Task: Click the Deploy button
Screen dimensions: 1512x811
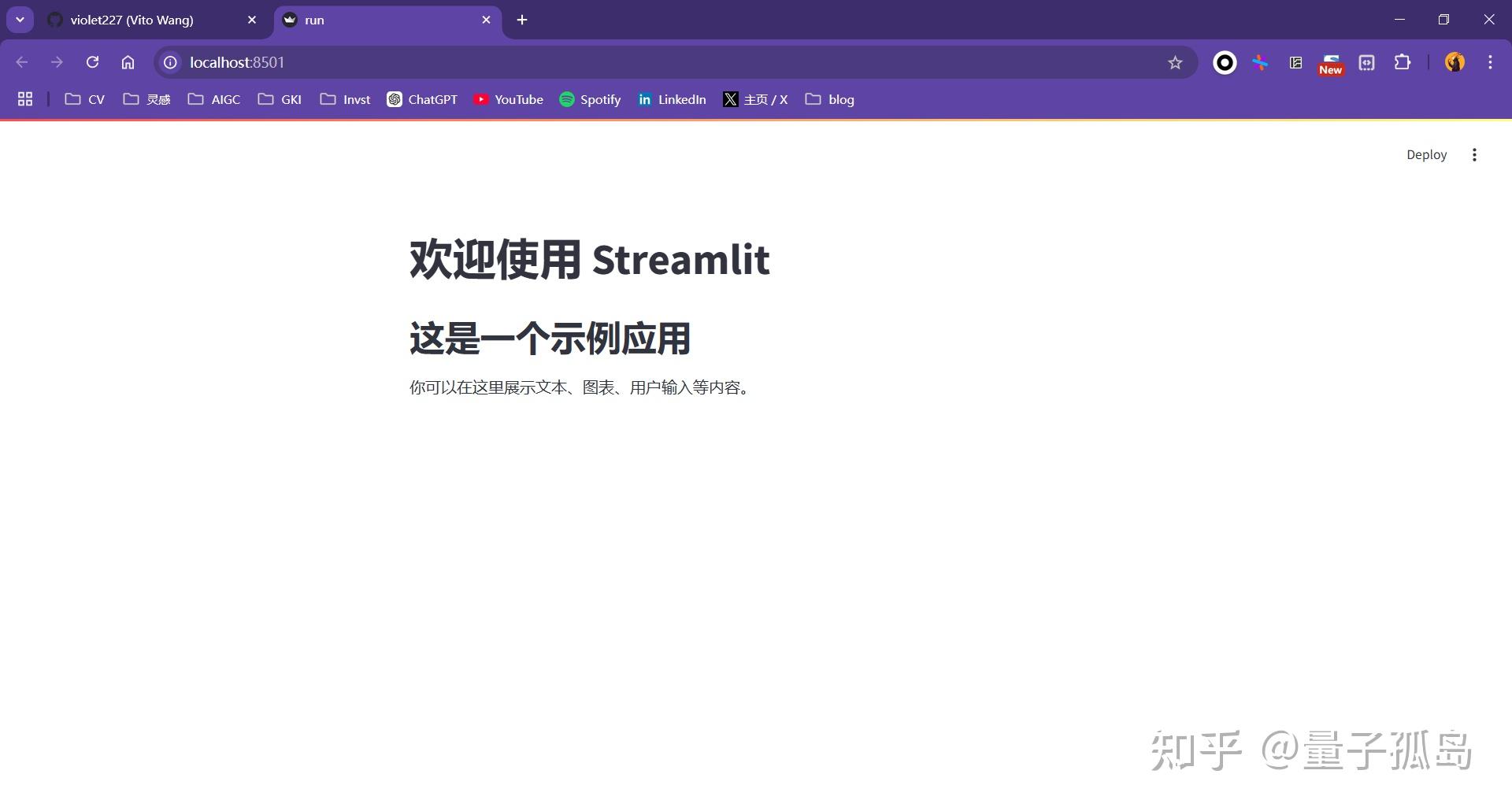Action: pyautogui.click(x=1426, y=154)
